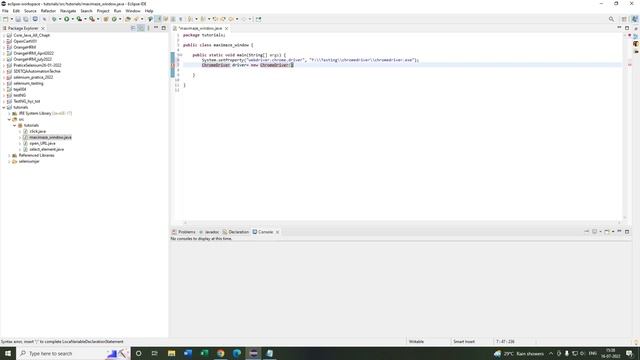Open the File menu
The height and width of the screenshot is (360, 640).
coord(5,11)
